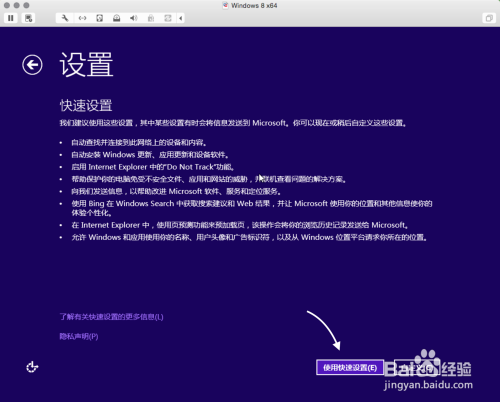The height and width of the screenshot is (402, 500).
Task: Open the snapshot manager icon
Action: (28, 18)
